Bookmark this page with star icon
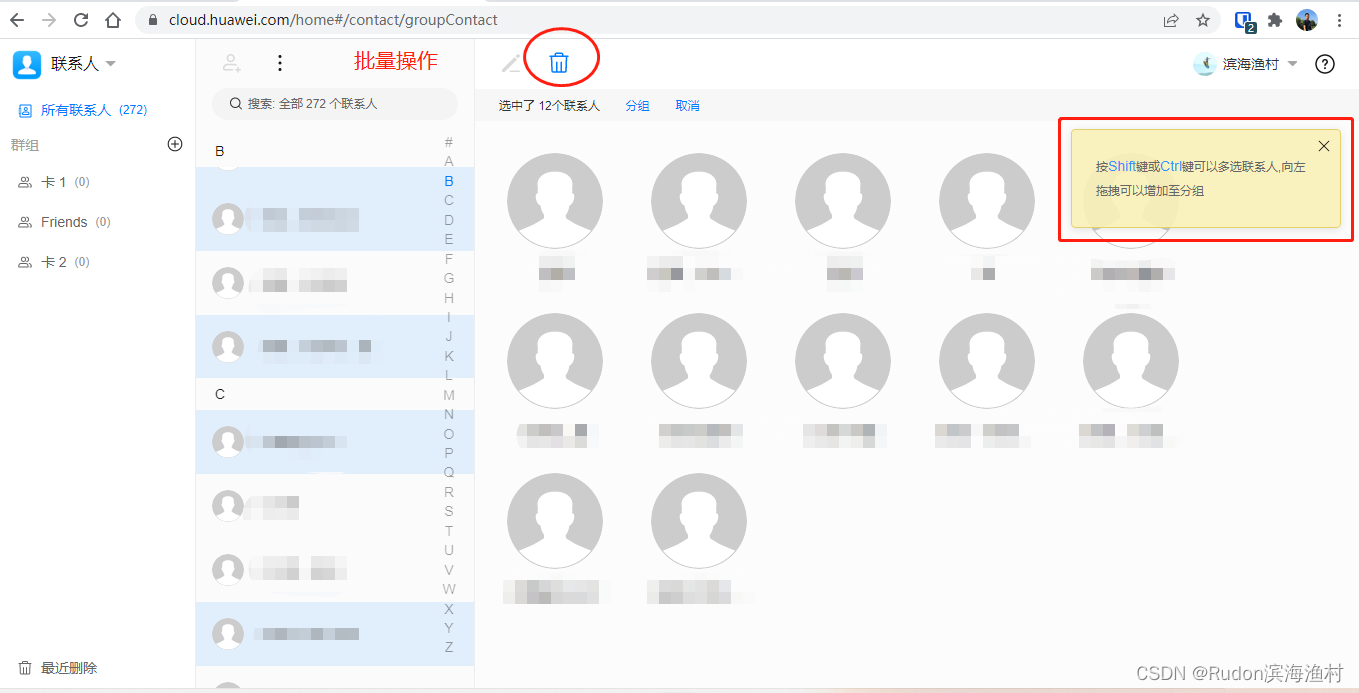This screenshot has height=693, width=1359. point(1203,20)
